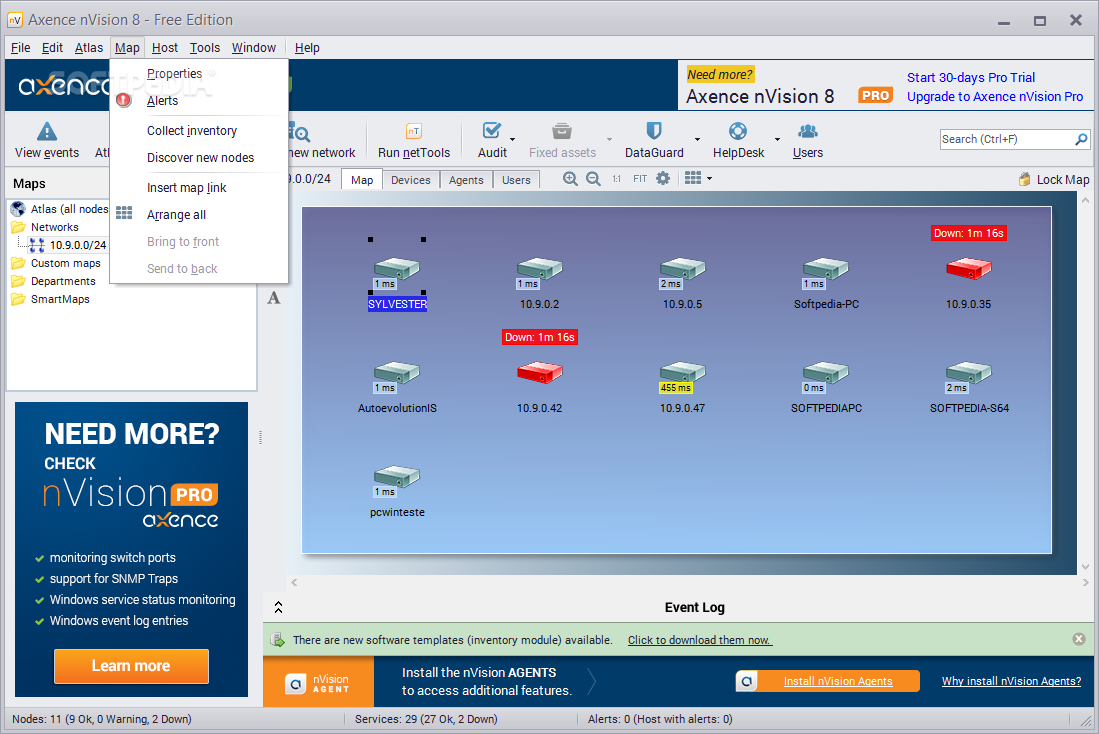Switch to the Agents tab
This screenshot has width=1099, height=734.
[466, 180]
